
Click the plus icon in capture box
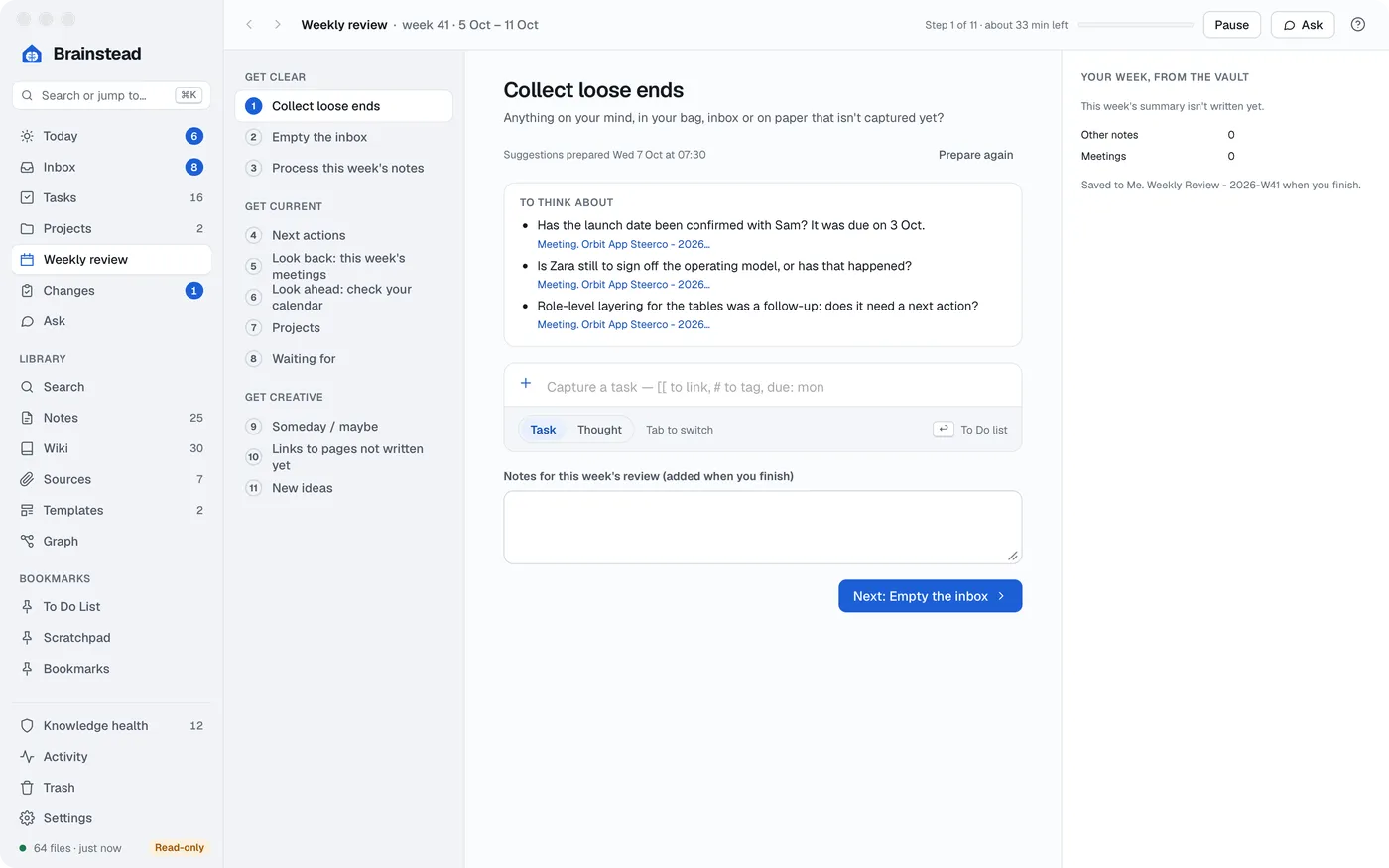click(x=526, y=384)
